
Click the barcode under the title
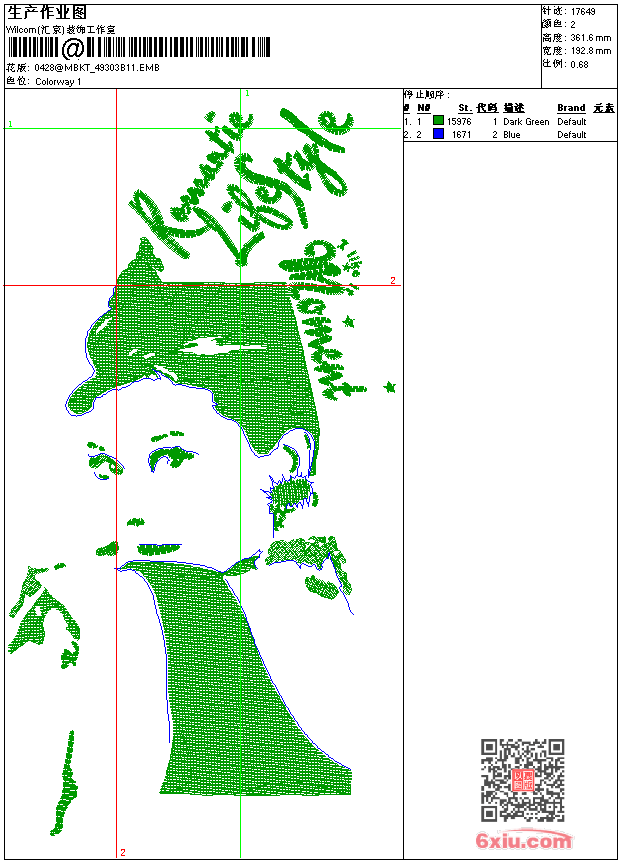(x=139, y=48)
